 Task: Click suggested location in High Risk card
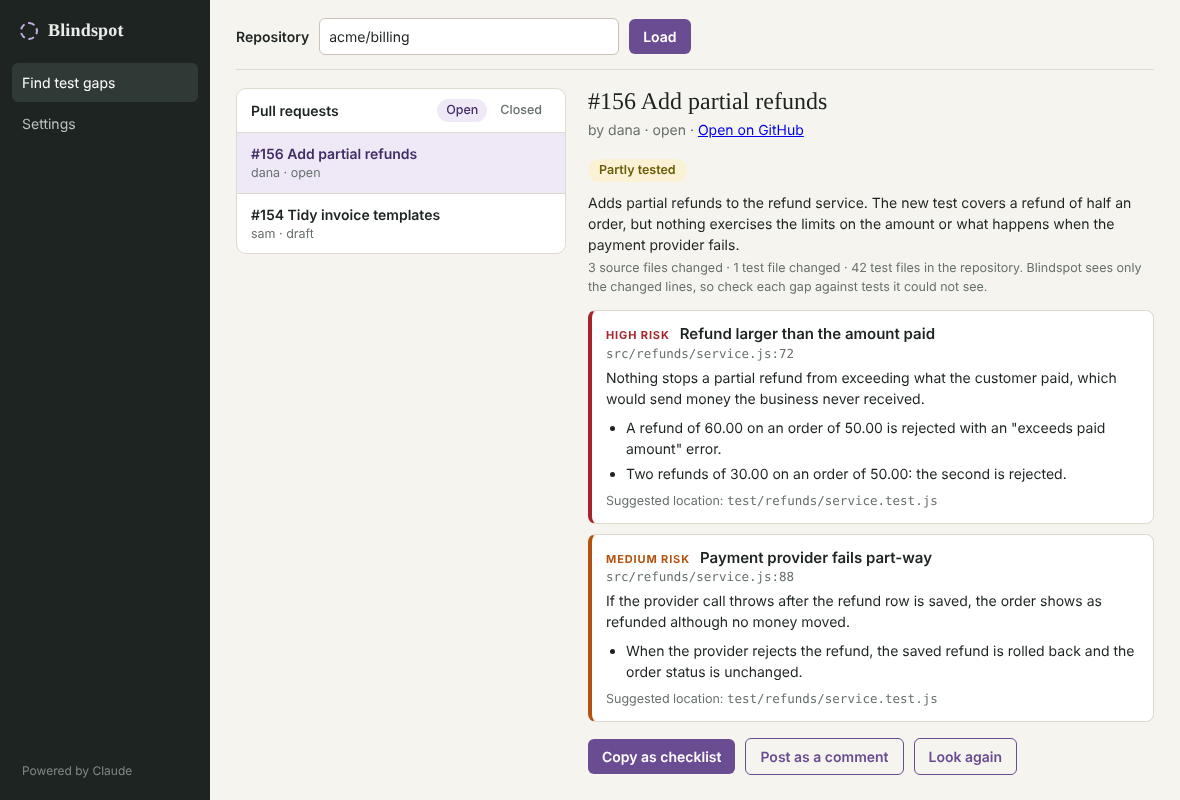click(771, 500)
